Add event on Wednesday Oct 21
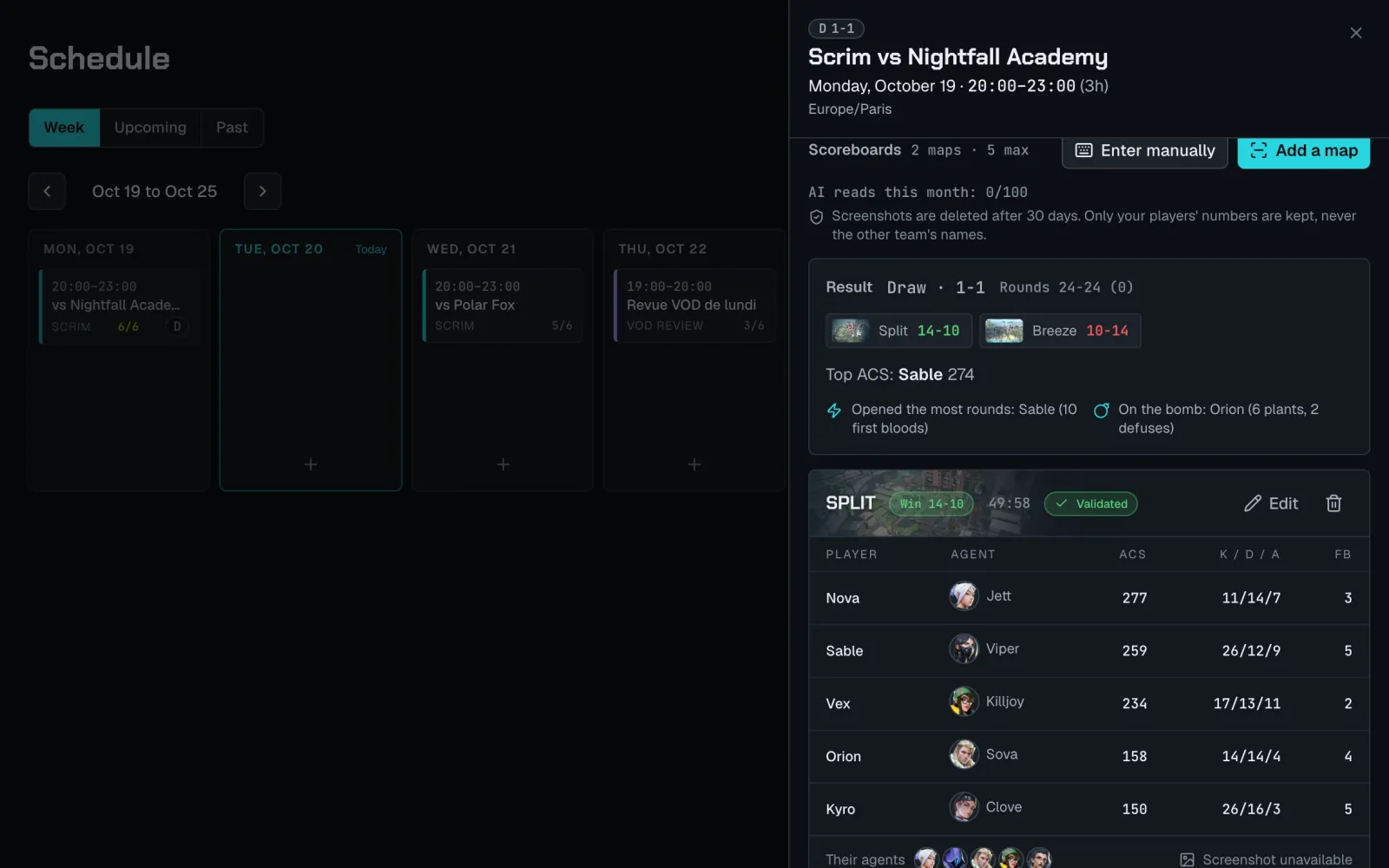The height and width of the screenshot is (868, 1389). (x=503, y=464)
